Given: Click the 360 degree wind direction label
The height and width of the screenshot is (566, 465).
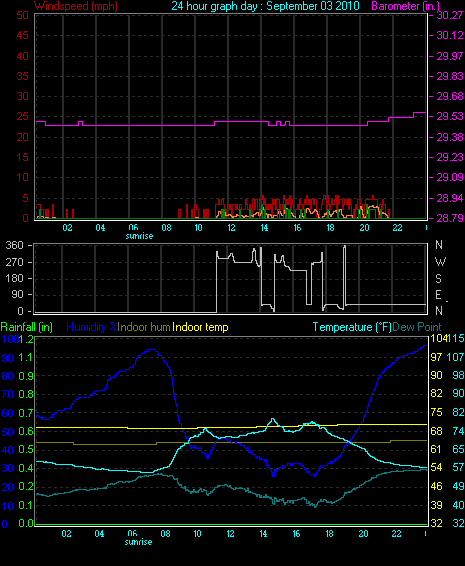Looking at the screenshot, I should pyautogui.click(x=15, y=245).
